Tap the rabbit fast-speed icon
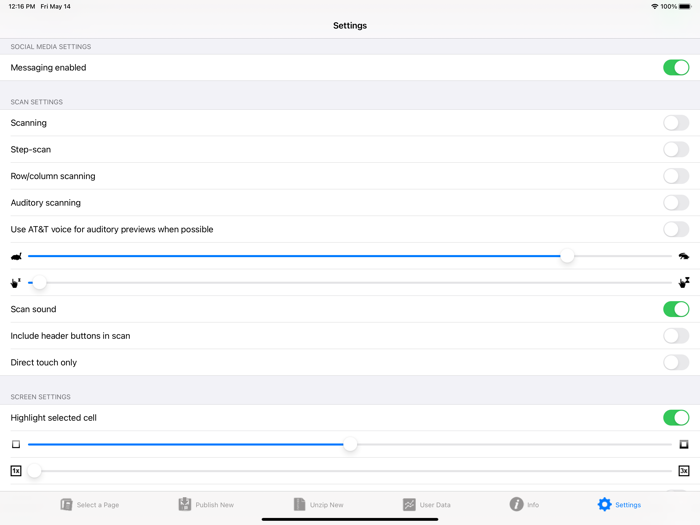Image resolution: width=700 pixels, height=525 pixels. (683, 256)
